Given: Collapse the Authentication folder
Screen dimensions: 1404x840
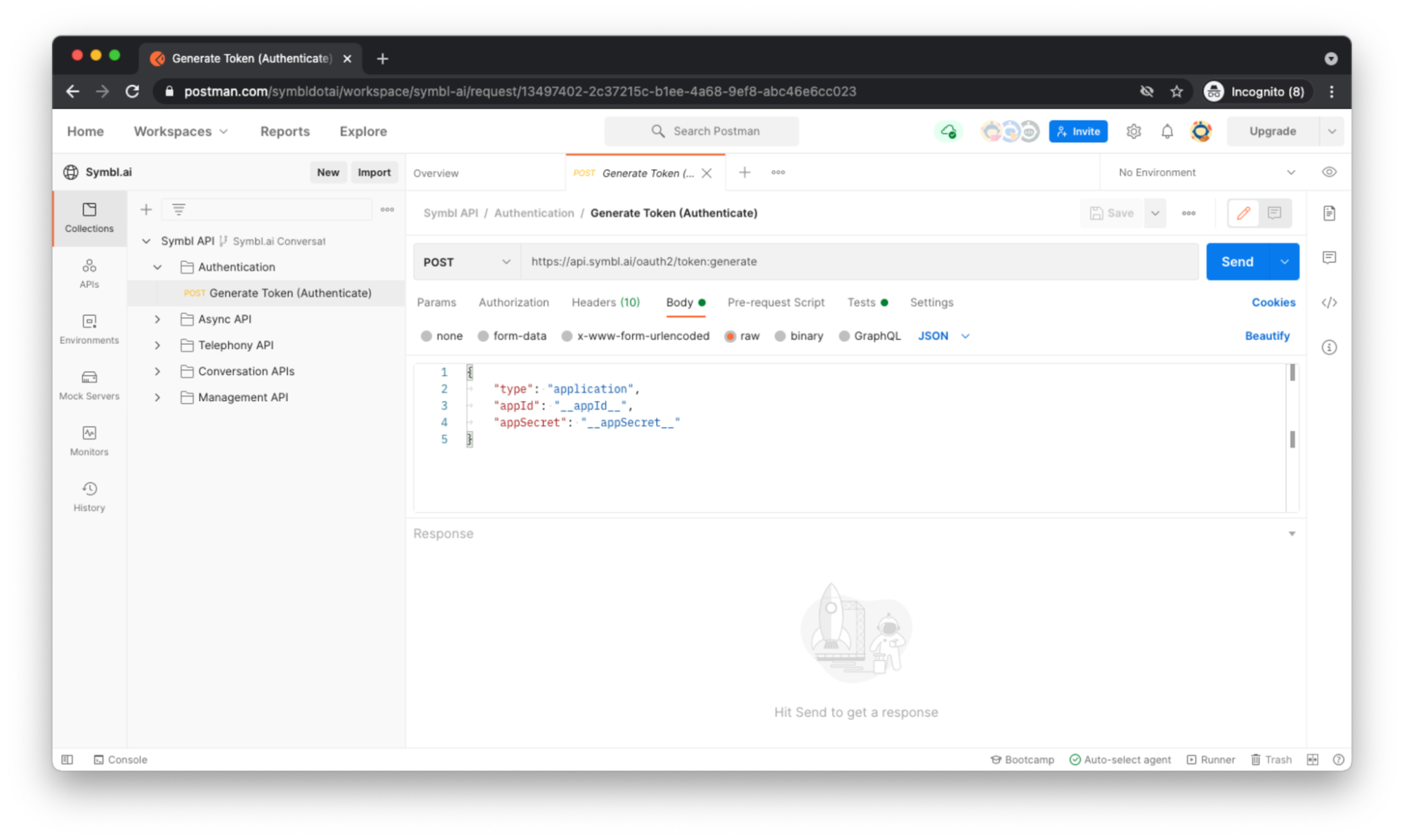Looking at the screenshot, I should 157,267.
